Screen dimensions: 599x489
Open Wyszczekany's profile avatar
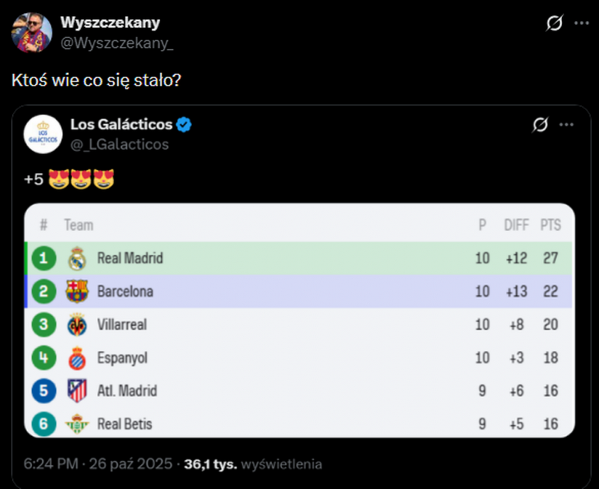click(32, 32)
